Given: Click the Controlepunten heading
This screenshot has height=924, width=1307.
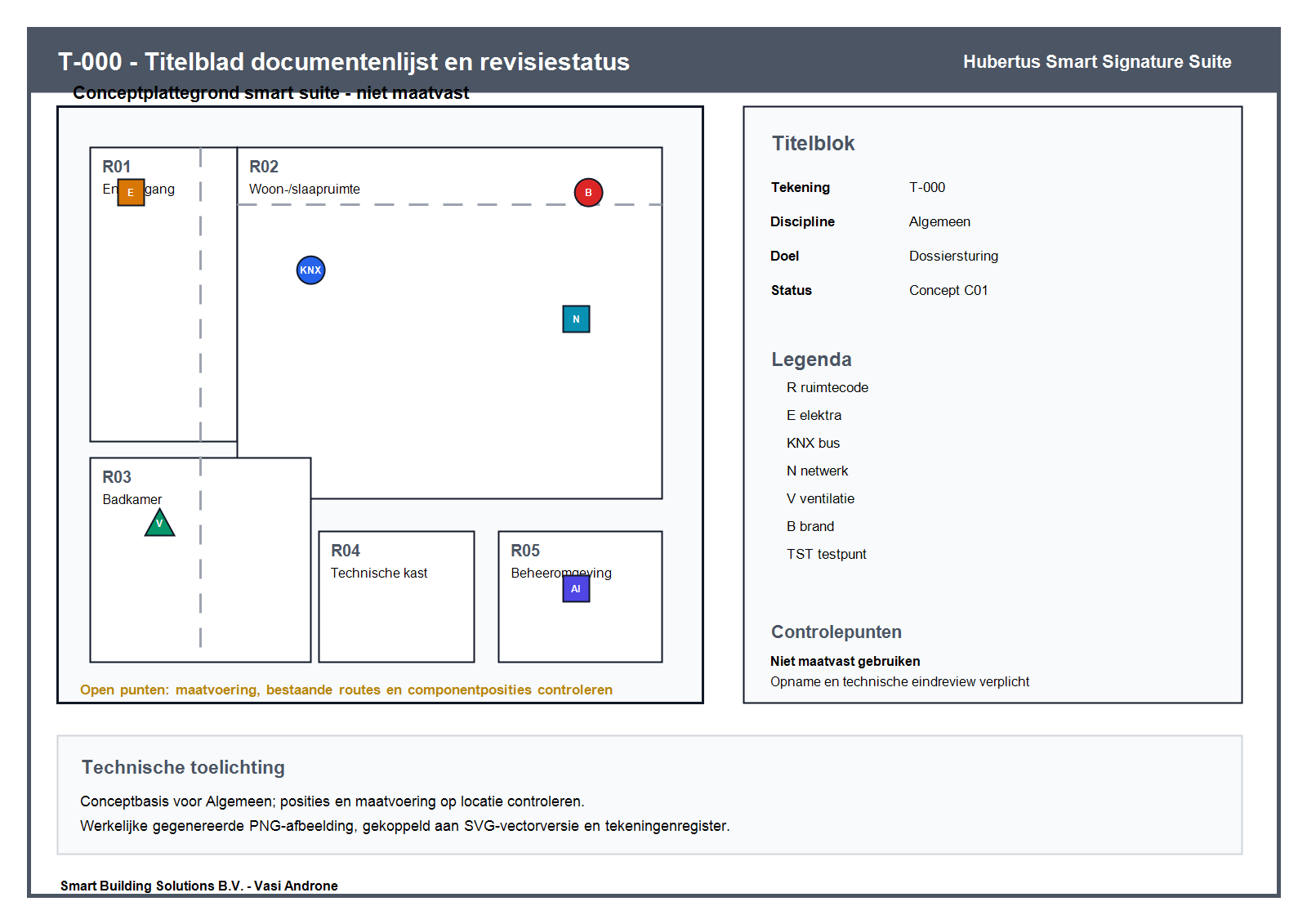Looking at the screenshot, I should point(836,632).
